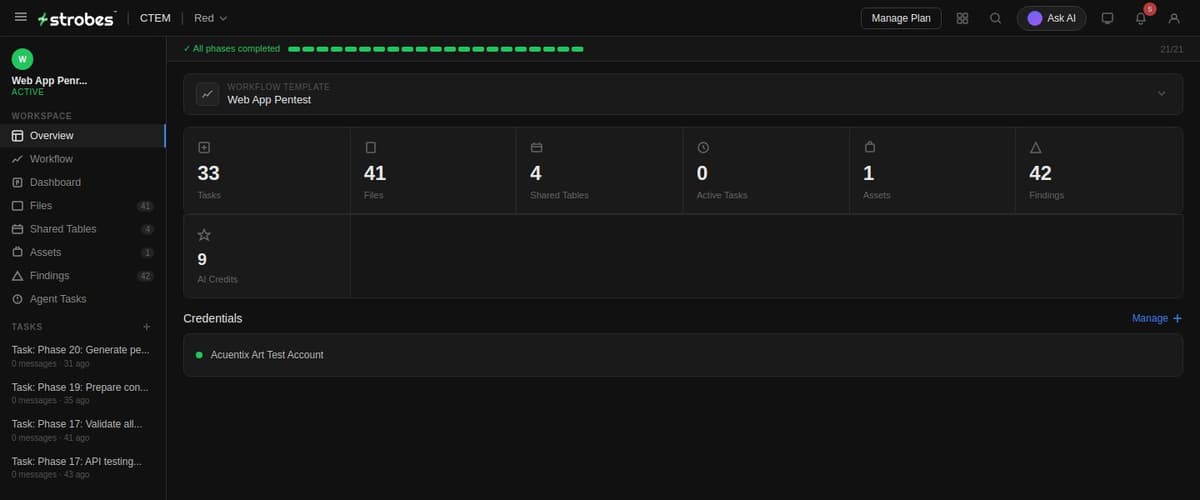Screen dimensions: 1200x500
Task: Click the Manage Plan button
Action: 901,18
